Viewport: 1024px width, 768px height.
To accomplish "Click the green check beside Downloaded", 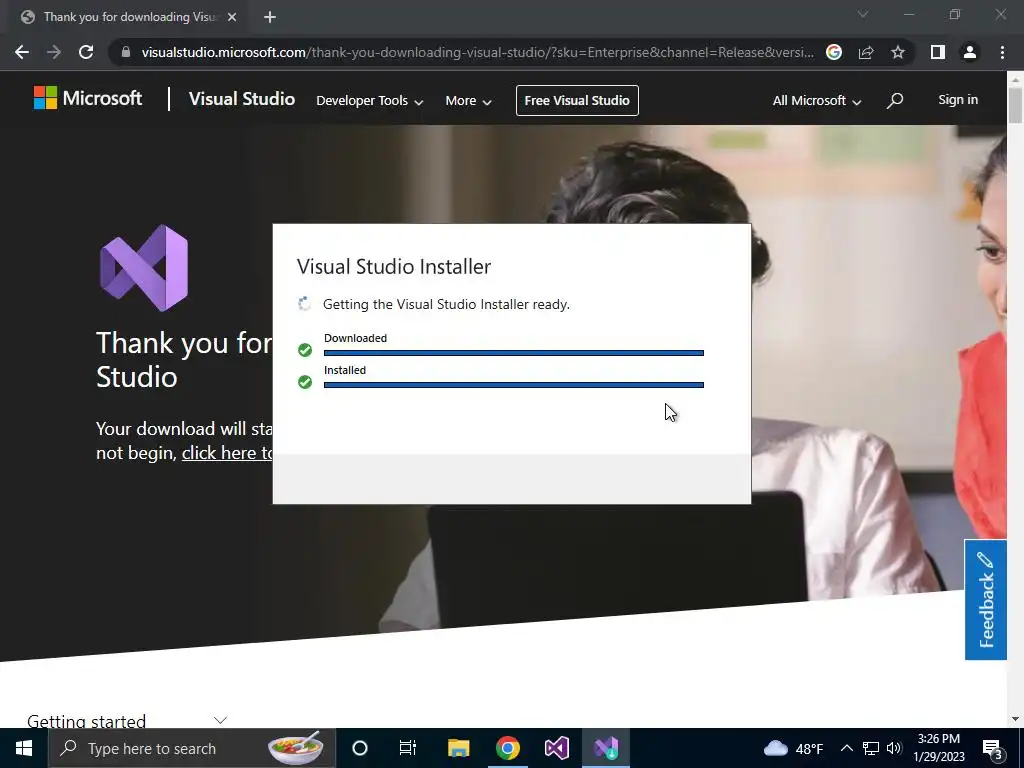I will [x=305, y=350].
